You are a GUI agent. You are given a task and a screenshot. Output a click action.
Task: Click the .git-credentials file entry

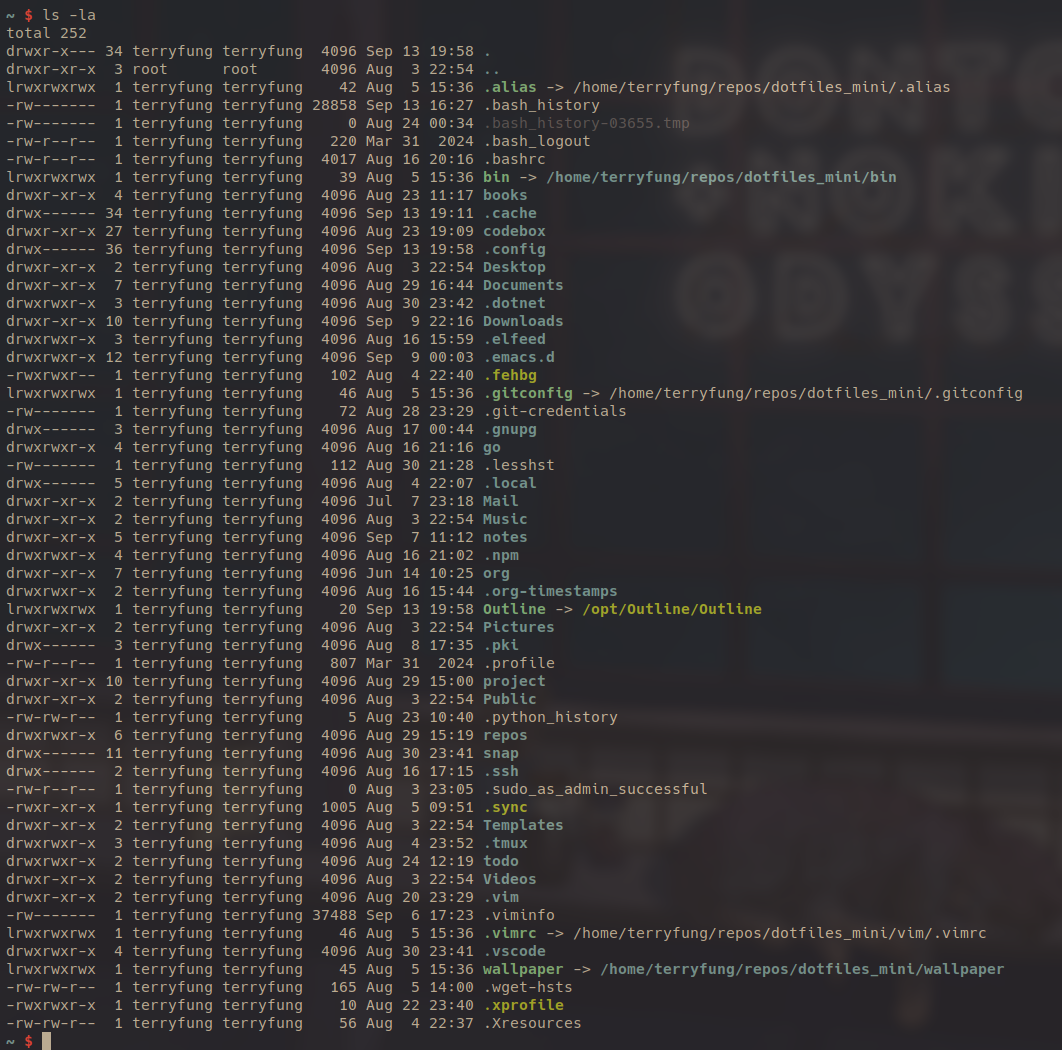pos(554,411)
